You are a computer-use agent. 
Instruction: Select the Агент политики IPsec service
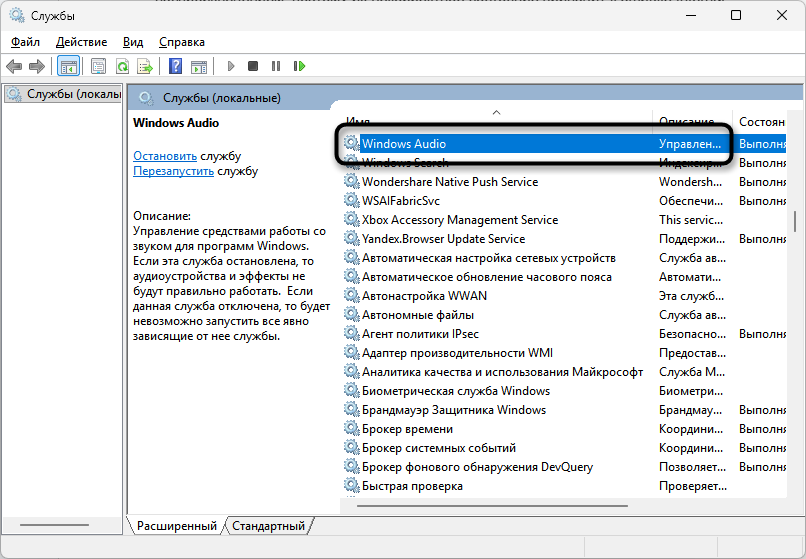click(x=564, y=334)
